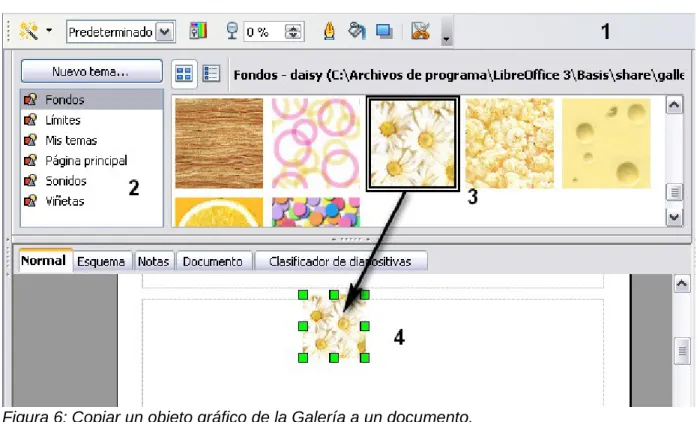
Task: Select the colorful candy dots thumbnail
Action: (316, 213)
